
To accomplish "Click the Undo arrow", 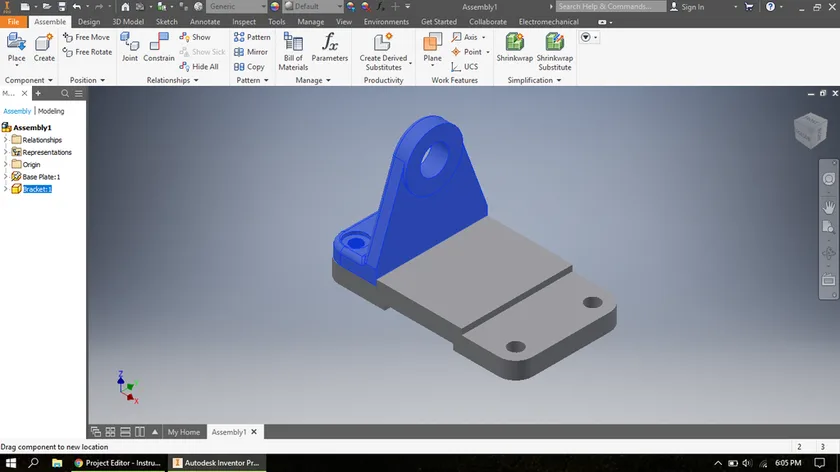I will 77,6.
